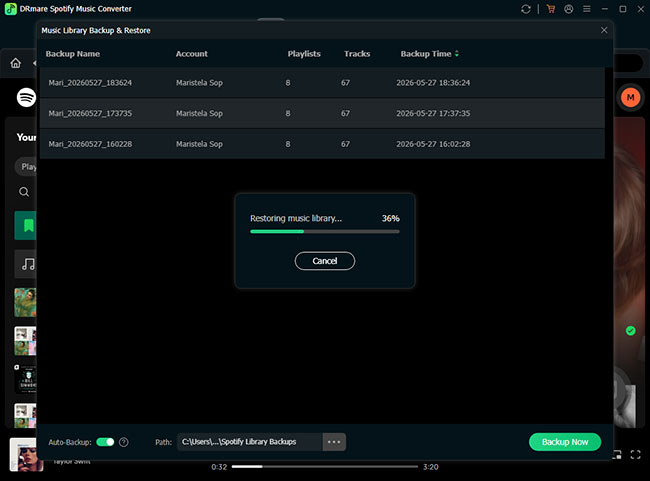
Task: Click backup time 2026-05-27 18:36:24
Action: pos(433,83)
